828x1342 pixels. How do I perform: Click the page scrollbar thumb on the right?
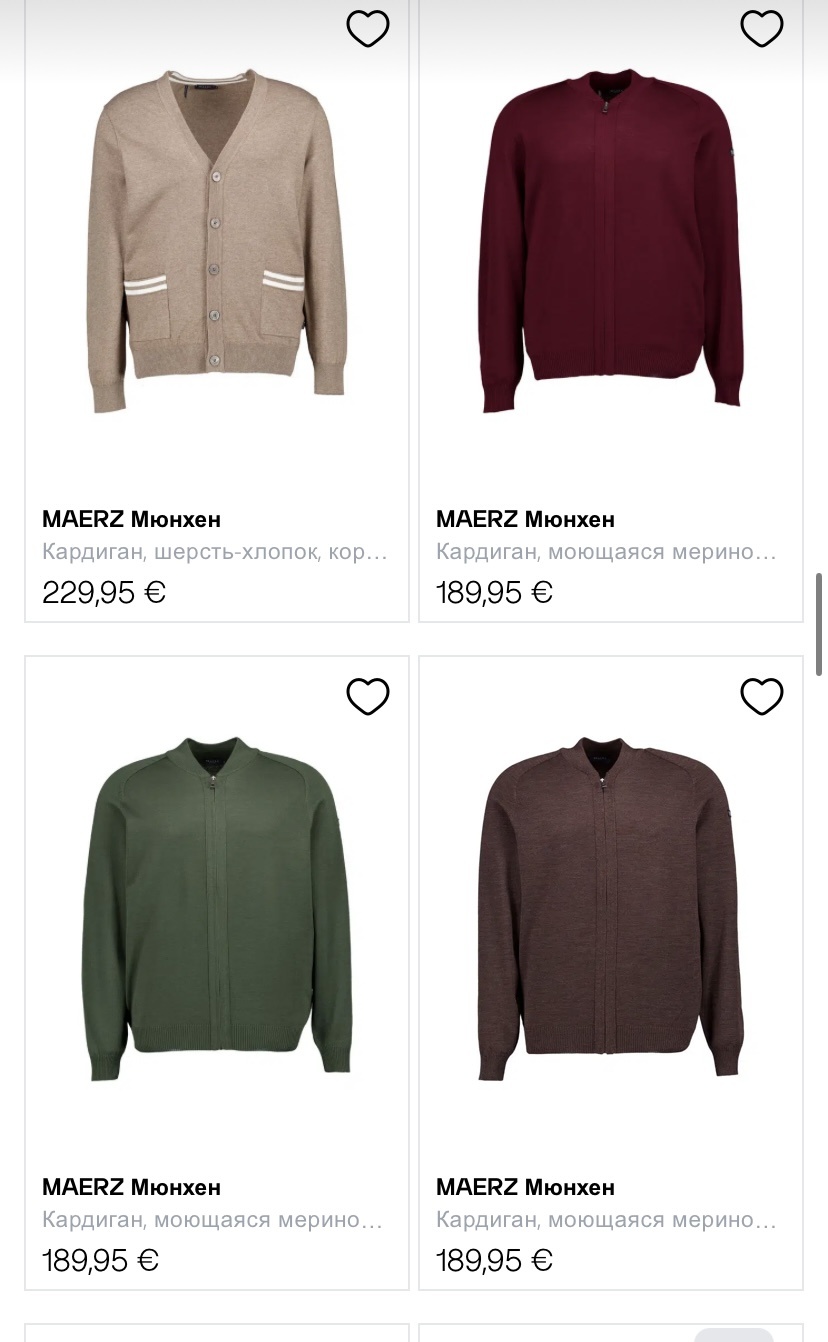point(820,625)
